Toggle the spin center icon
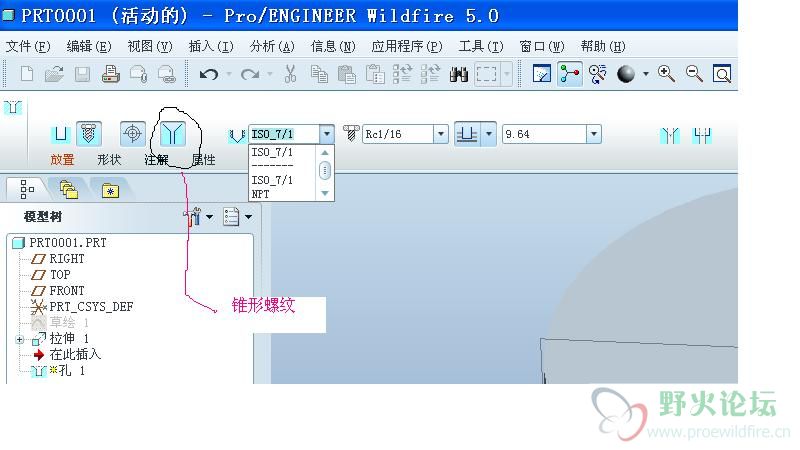Viewport: 800px width, 450px height. tap(570, 74)
